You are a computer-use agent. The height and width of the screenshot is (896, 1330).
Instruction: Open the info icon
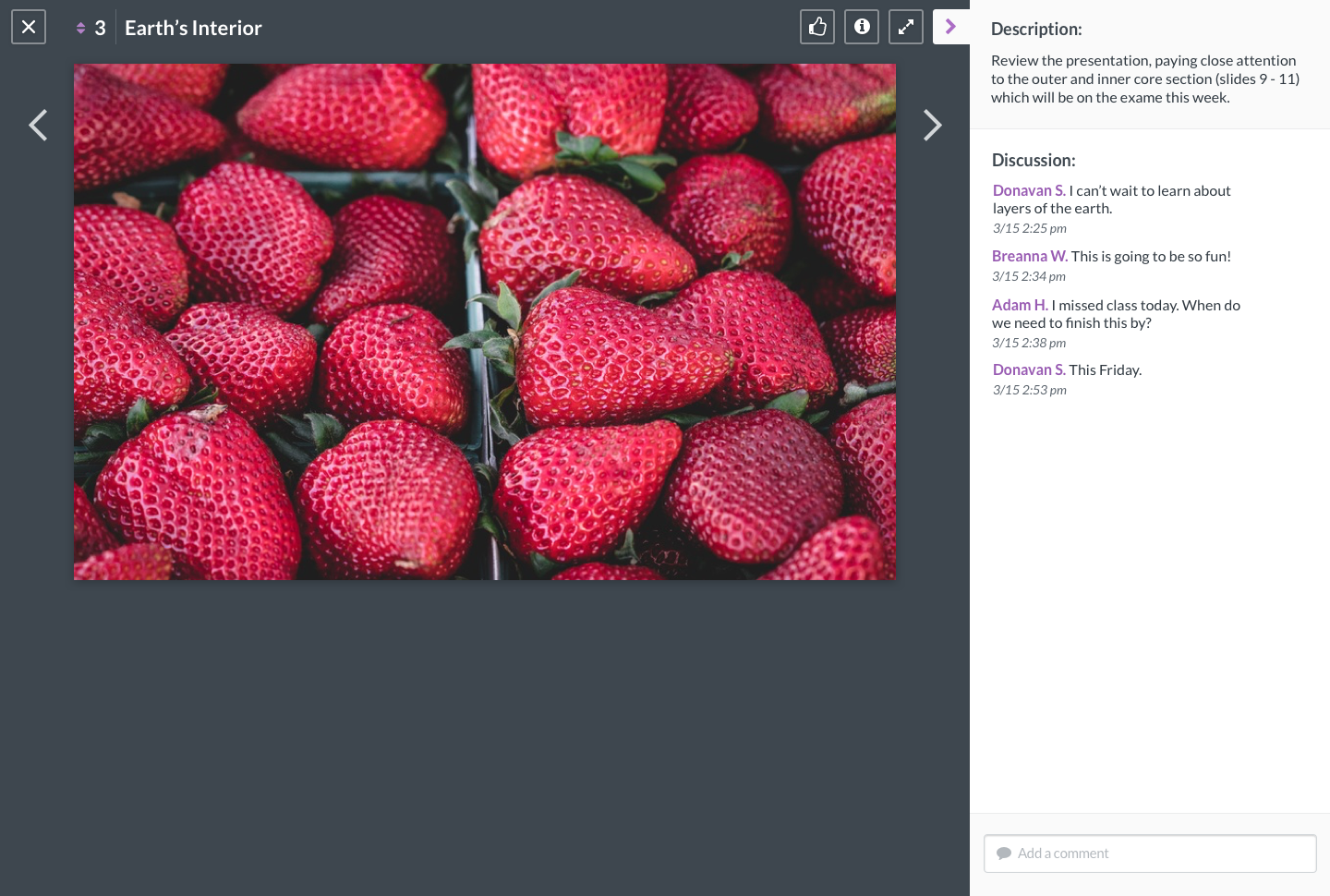862,27
